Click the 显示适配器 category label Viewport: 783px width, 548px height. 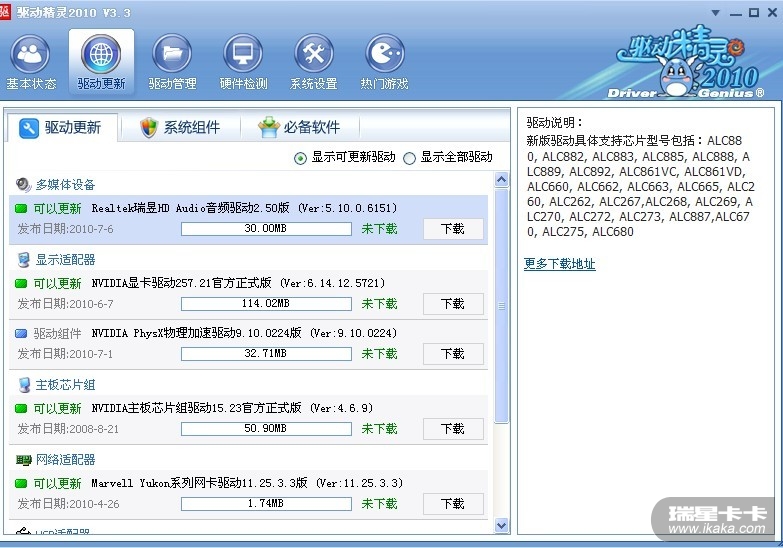point(65,260)
